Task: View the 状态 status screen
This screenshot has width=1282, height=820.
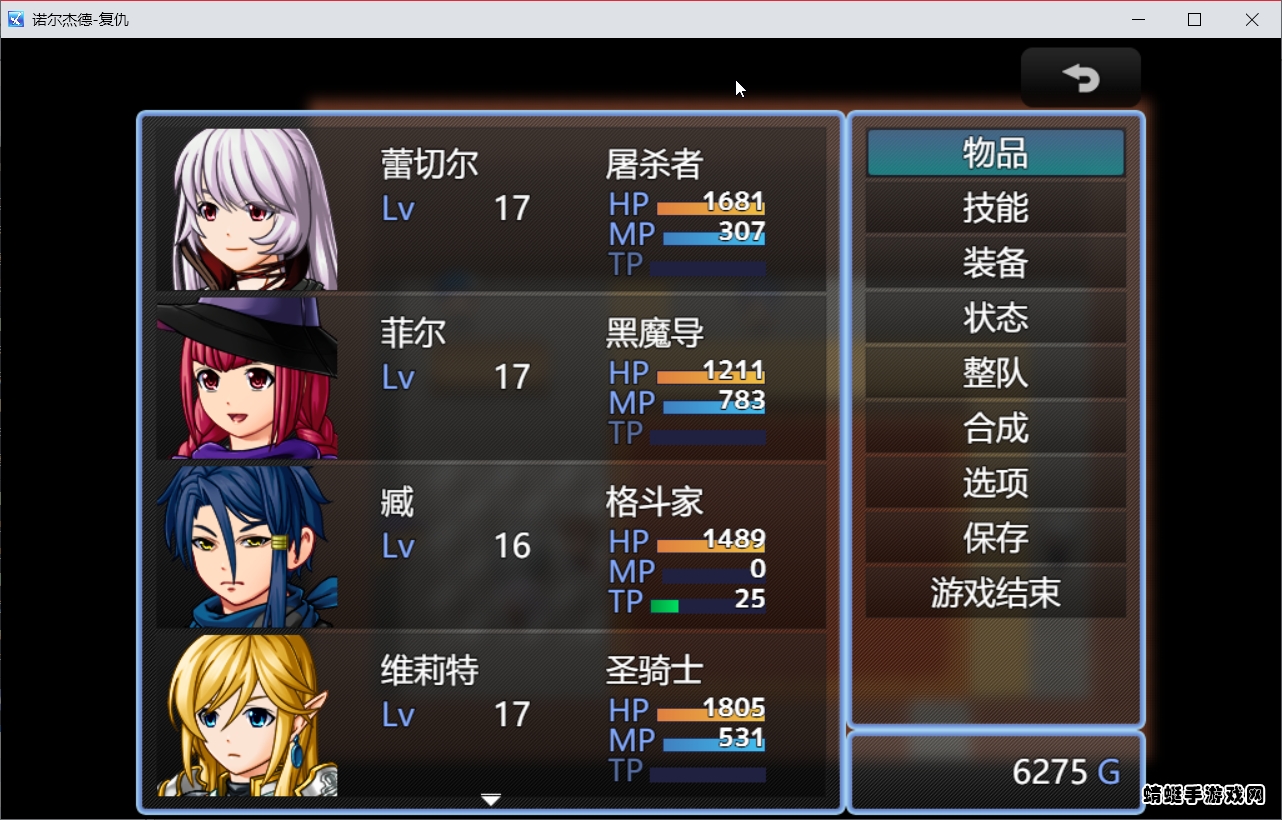Action: 995,318
